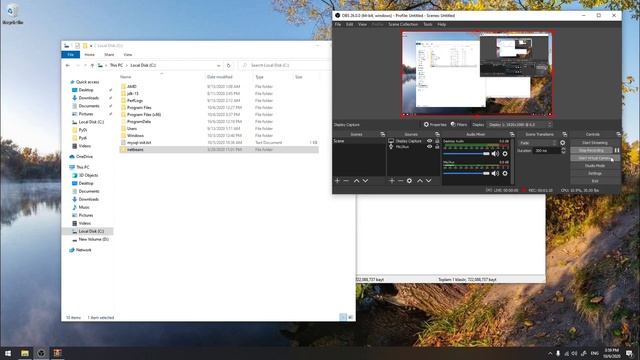Add a new source with the Sources plus icon

click(x=392, y=180)
